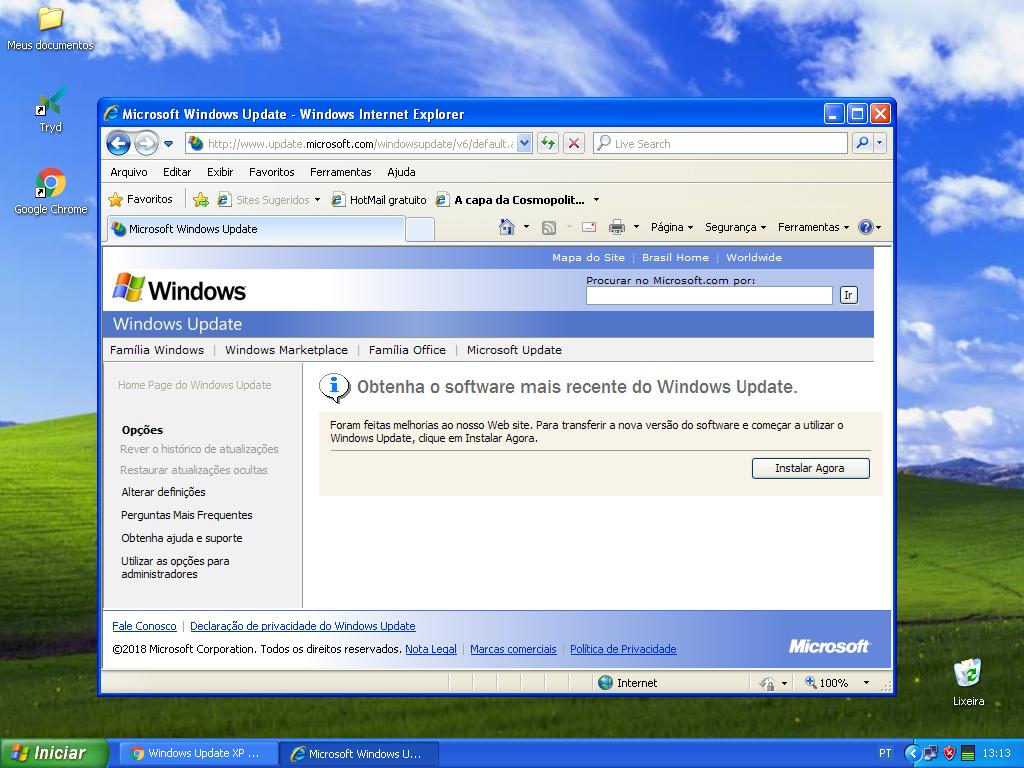The height and width of the screenshot is (768, 1024).
Task: Open Família Windows link
Action: 157,350
